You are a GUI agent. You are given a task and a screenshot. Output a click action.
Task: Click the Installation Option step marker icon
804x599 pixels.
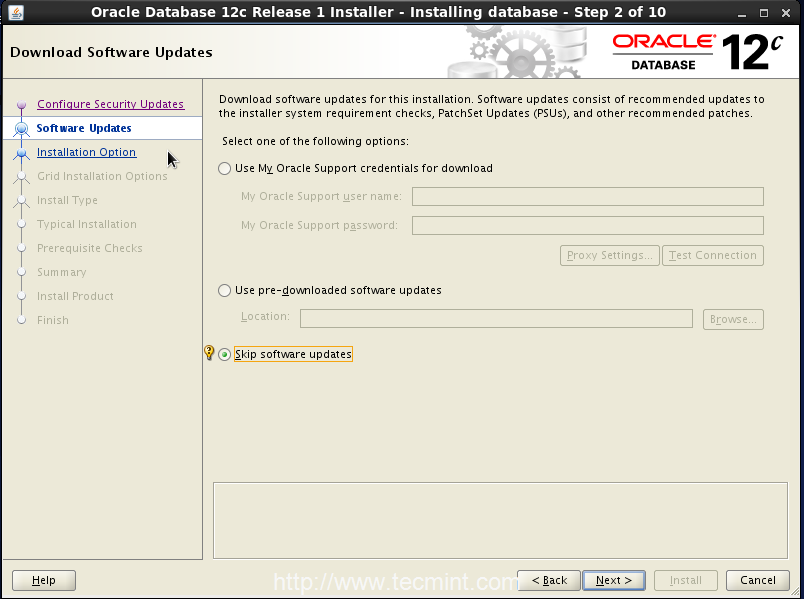click(x=22, y=153)
